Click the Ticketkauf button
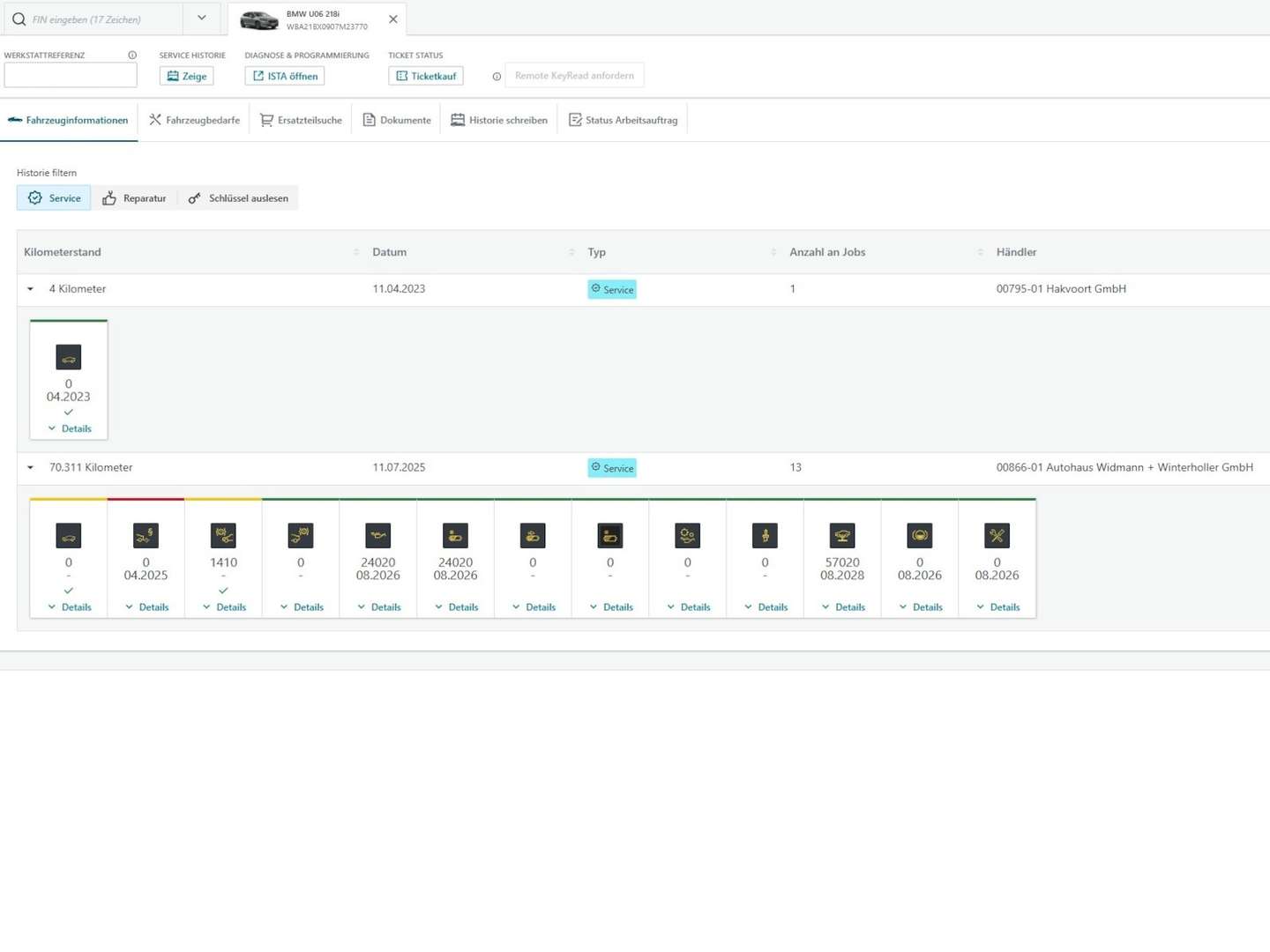The image size is (1270, 952). pos(426,77)
